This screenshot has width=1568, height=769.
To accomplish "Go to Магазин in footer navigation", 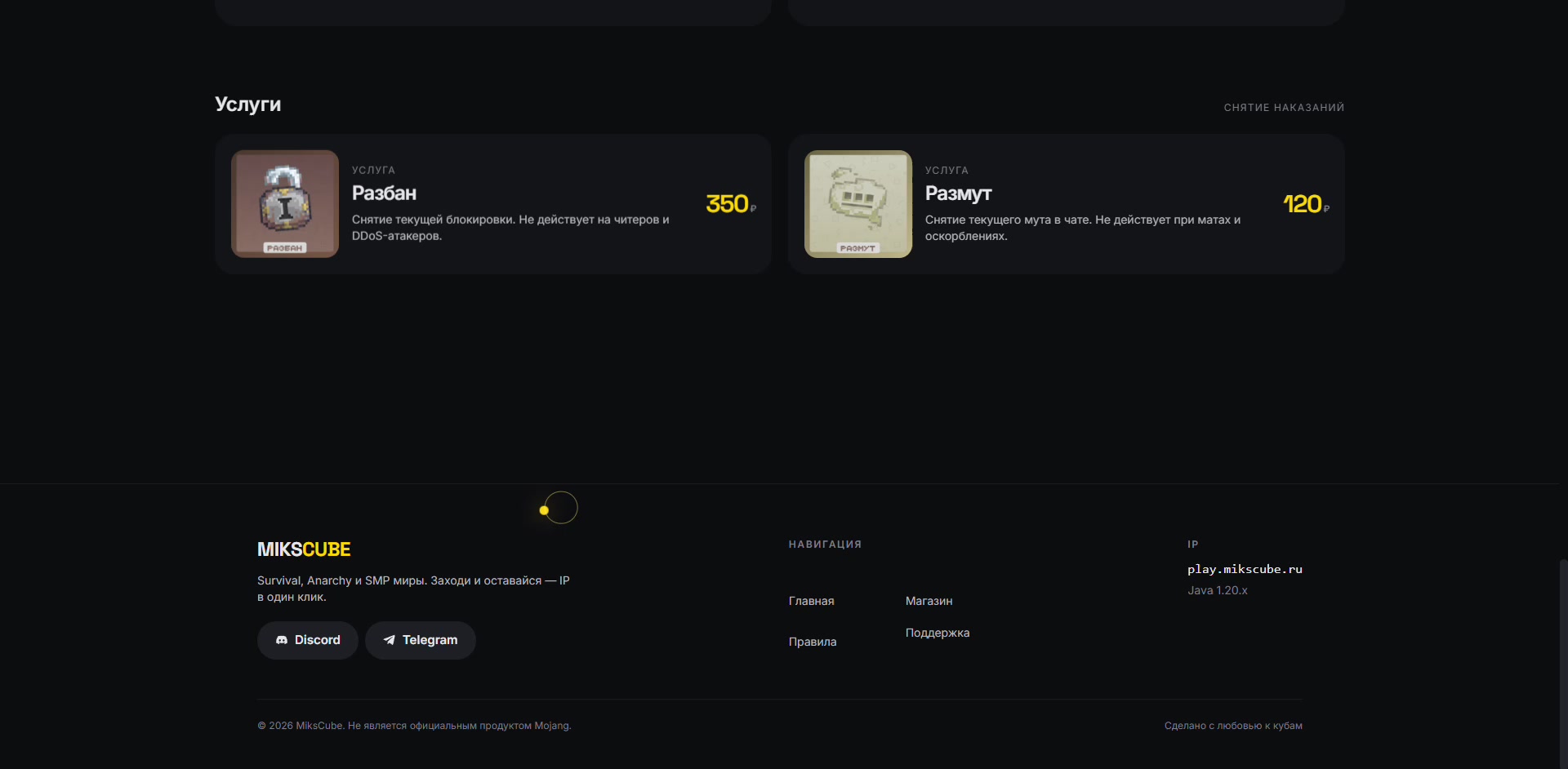I will click(929, 601).
